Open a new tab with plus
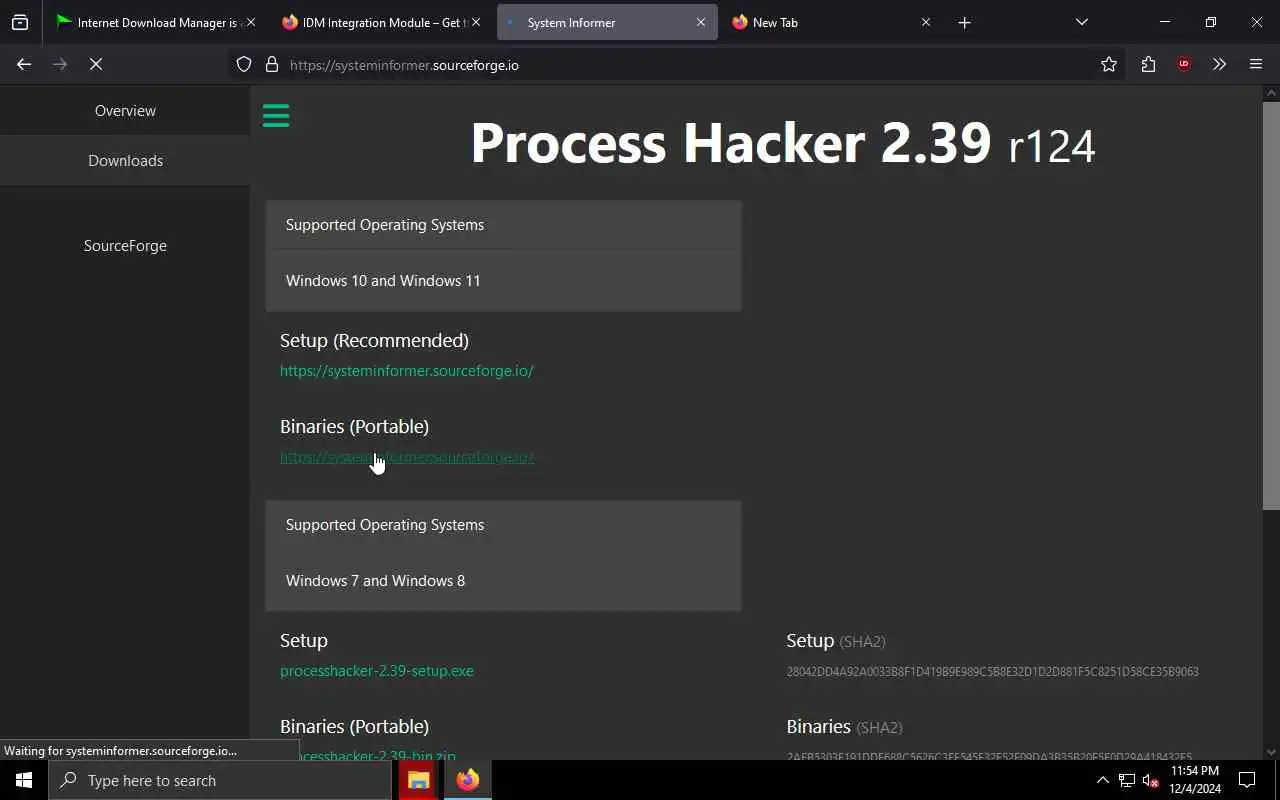This screenshot has height=800, width=1280. [964, 22]
